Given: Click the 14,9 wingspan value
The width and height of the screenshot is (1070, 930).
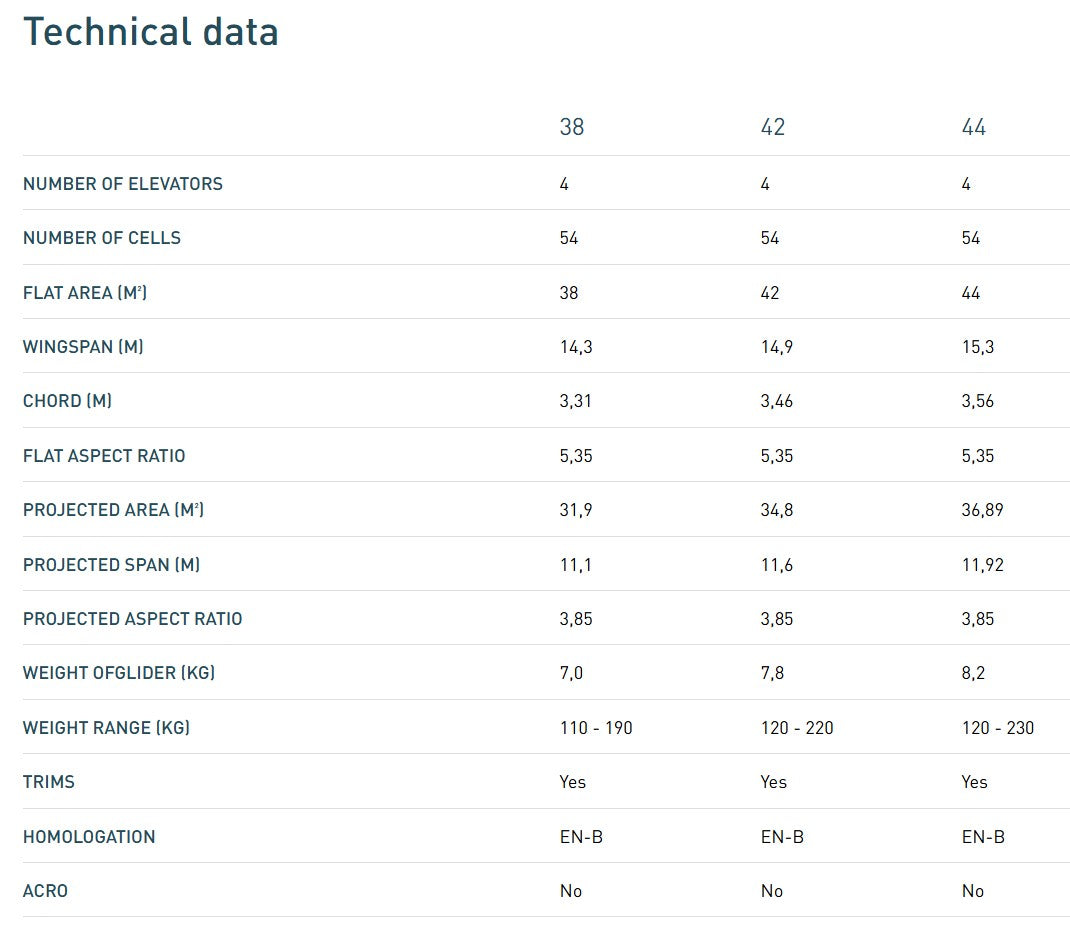Looking at the screenshot, I should (x=777, y=347).
